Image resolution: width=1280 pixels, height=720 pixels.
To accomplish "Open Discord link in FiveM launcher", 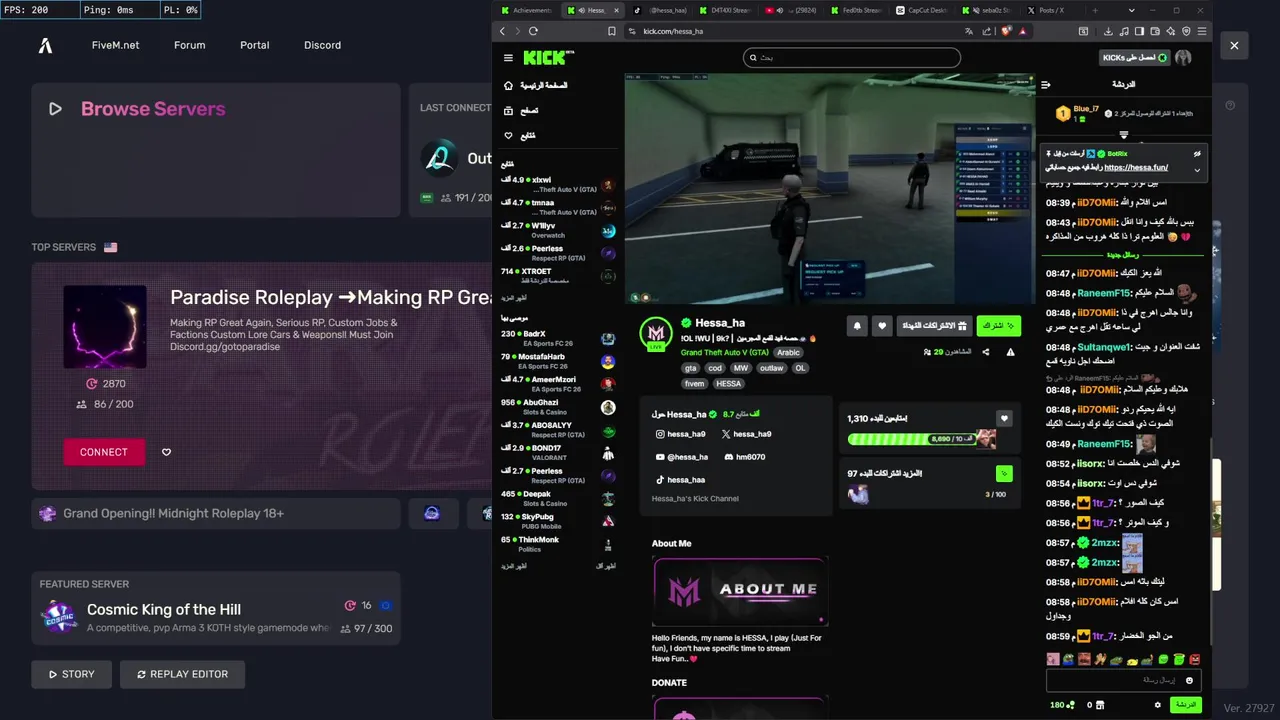I will coord(322,45).
